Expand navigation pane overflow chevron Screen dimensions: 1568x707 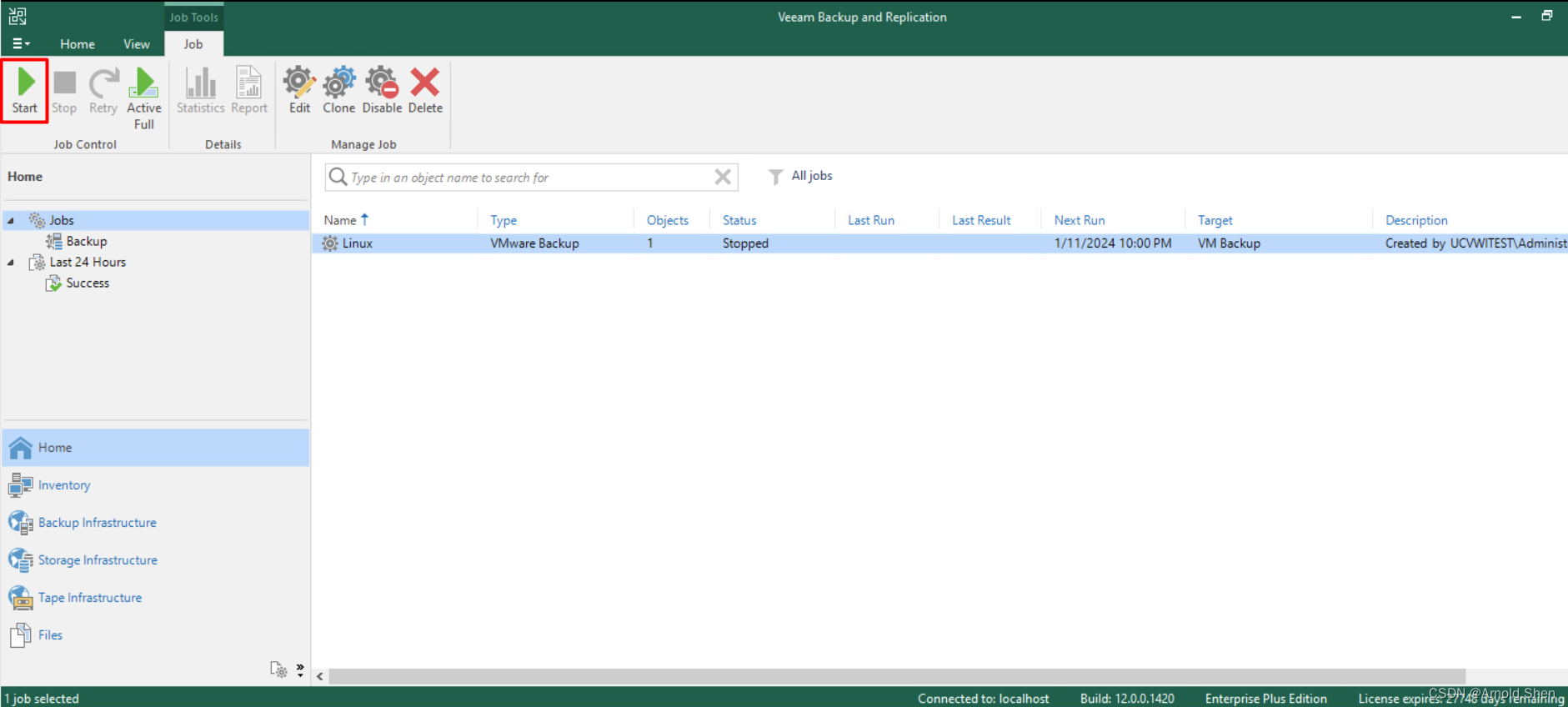pos(300,669)
